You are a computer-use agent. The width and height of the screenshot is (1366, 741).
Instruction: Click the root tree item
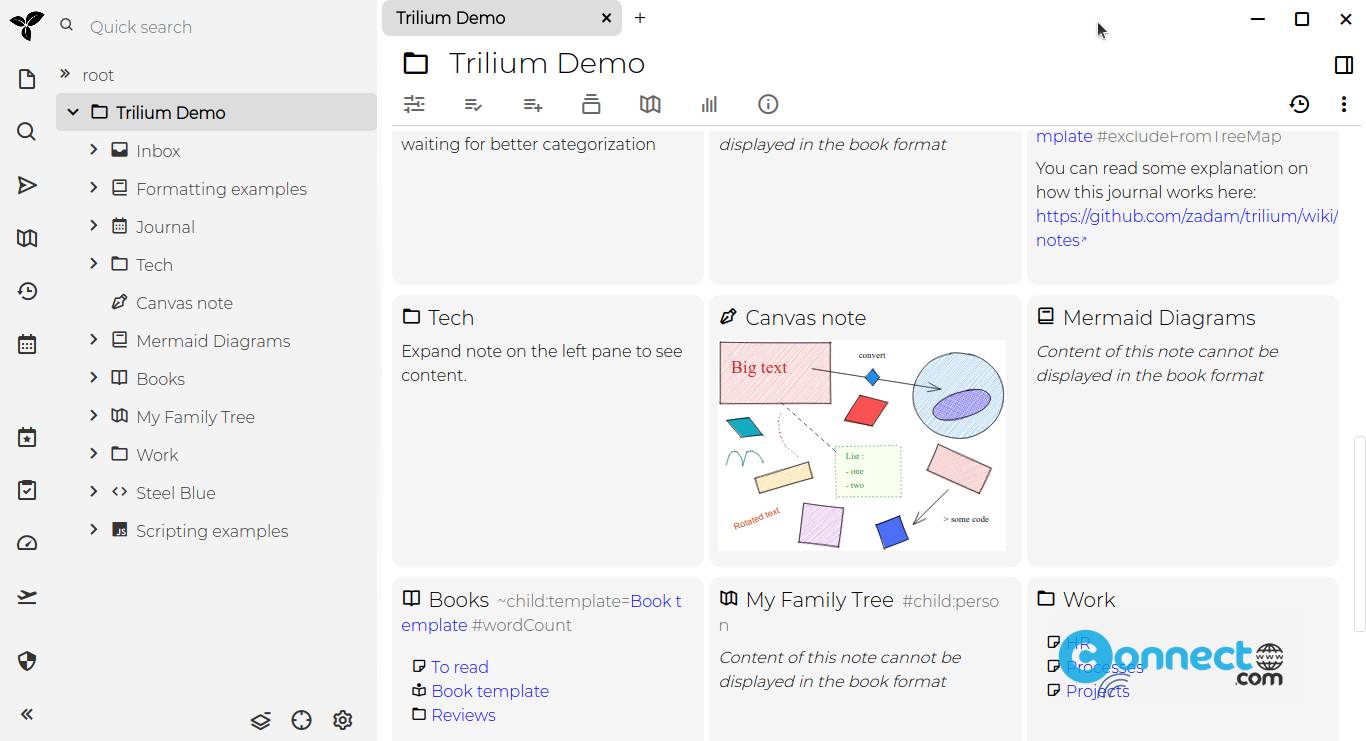coord(98,75)
